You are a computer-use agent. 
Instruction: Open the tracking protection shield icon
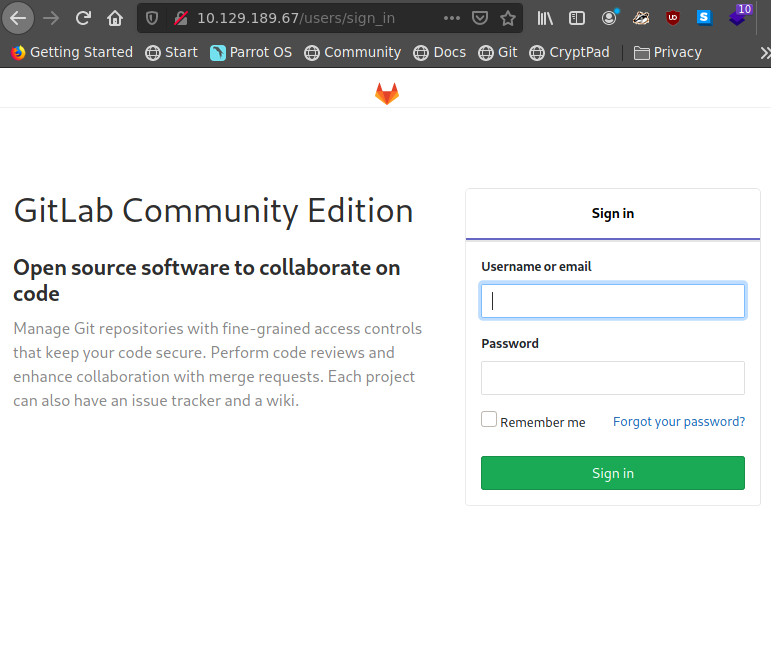pyautogui.click(x=152, y=18)
